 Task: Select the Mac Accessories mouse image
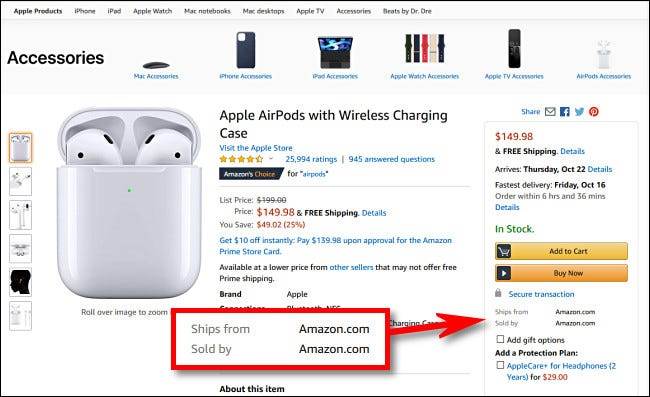(x=156, y=65)
